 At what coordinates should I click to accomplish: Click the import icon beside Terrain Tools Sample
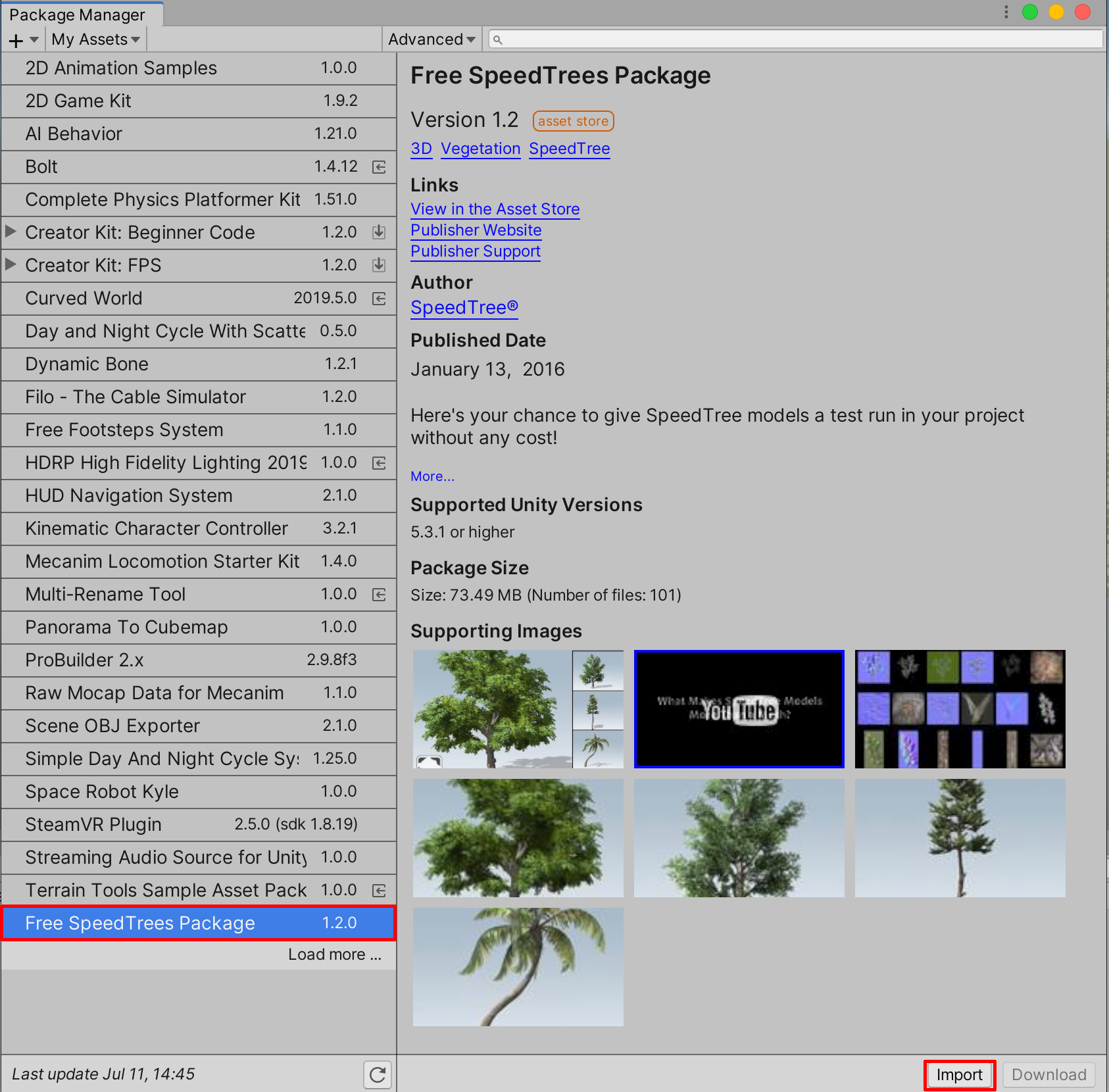(379, 891)
